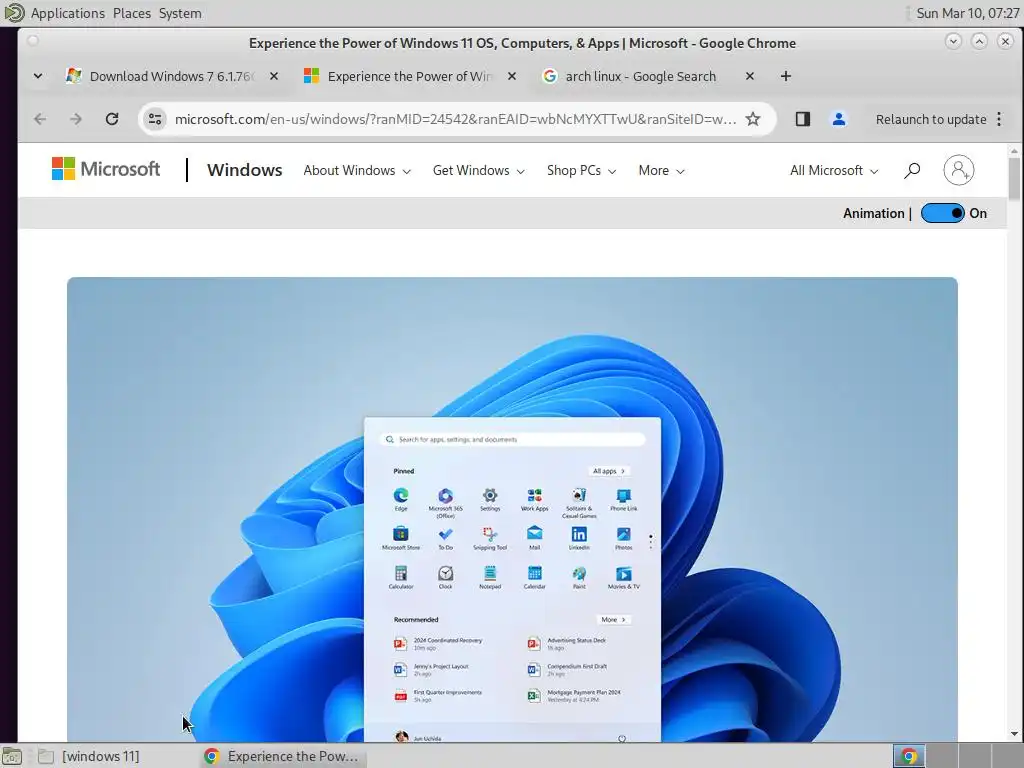The height and width of the screenshot is (768, 1024).
Task: Open Chrome three-dot menu
Action: coord(999,119)
